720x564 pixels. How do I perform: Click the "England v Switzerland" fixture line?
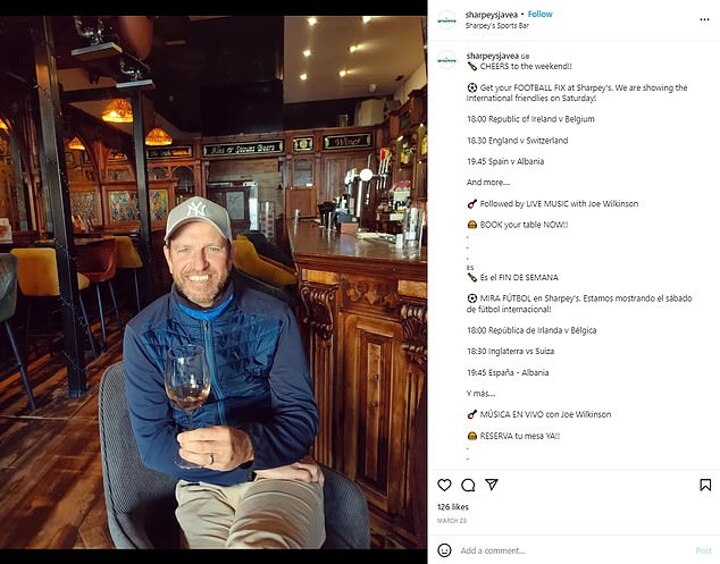click(x=517, y=141)
